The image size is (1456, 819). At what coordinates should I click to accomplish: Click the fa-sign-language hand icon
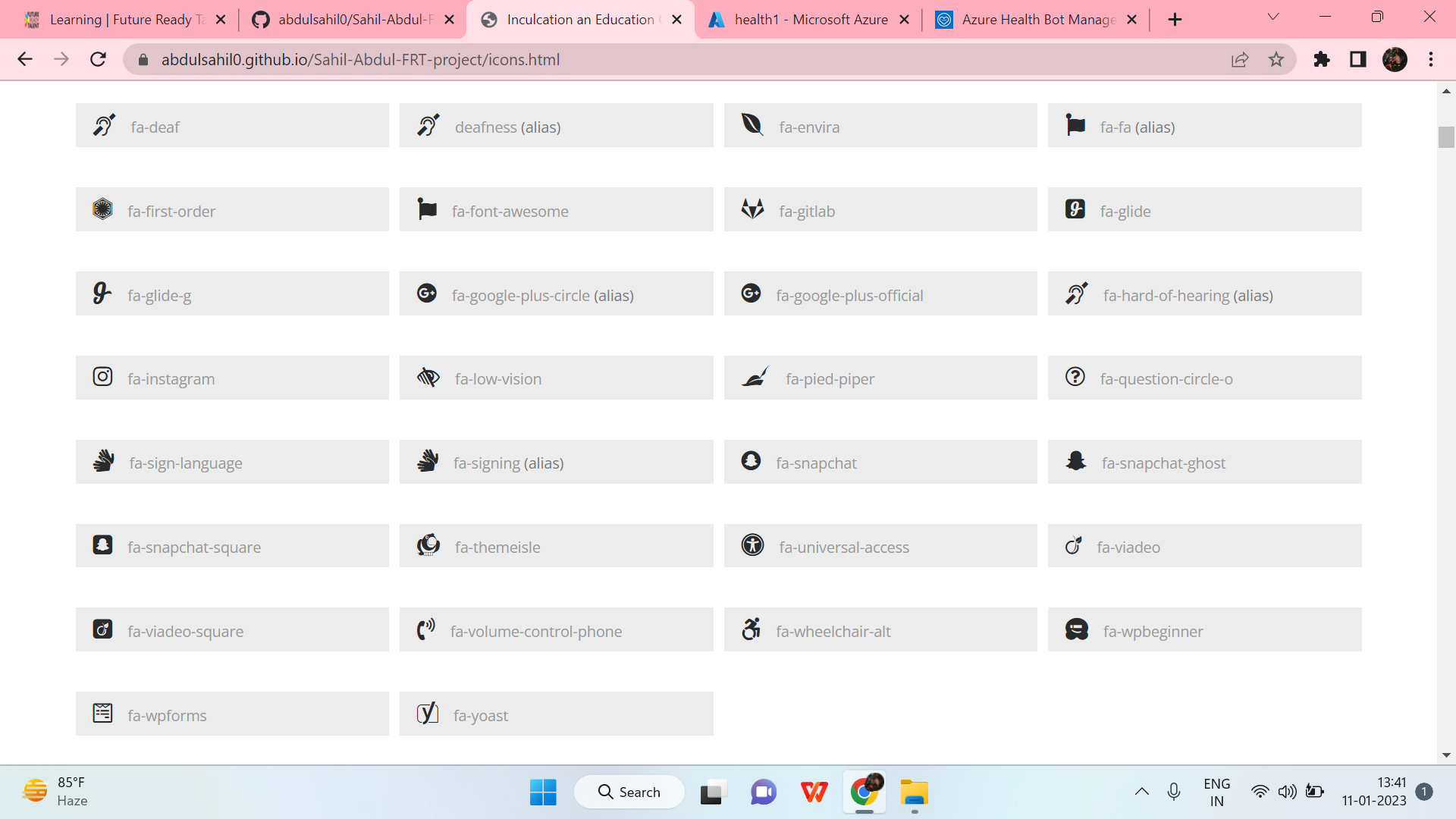click(x=104, y=461)
